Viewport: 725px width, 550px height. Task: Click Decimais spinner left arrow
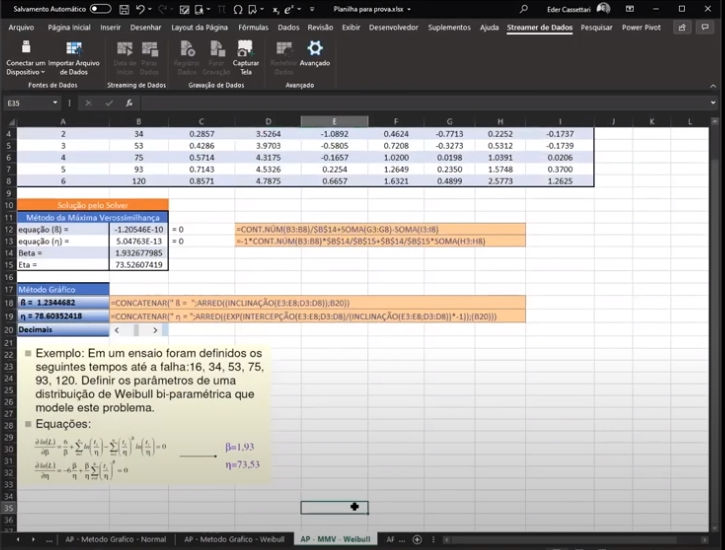pos(117,330)
